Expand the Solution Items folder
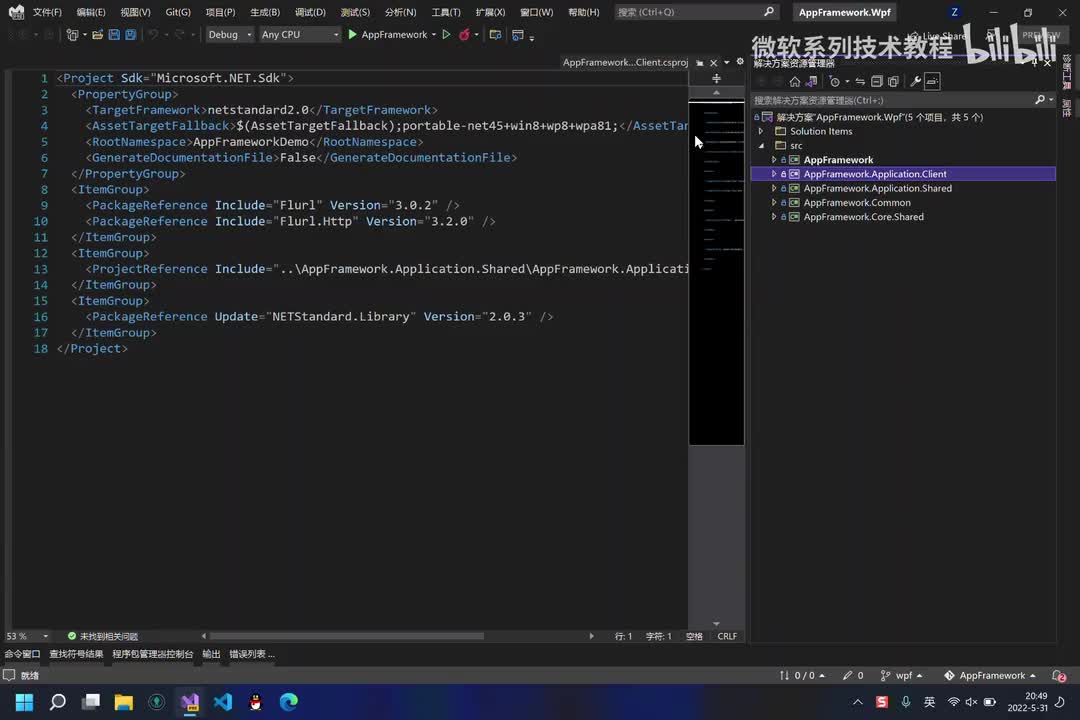Screen dimensions: 1080x720 (x=761, y=131)
